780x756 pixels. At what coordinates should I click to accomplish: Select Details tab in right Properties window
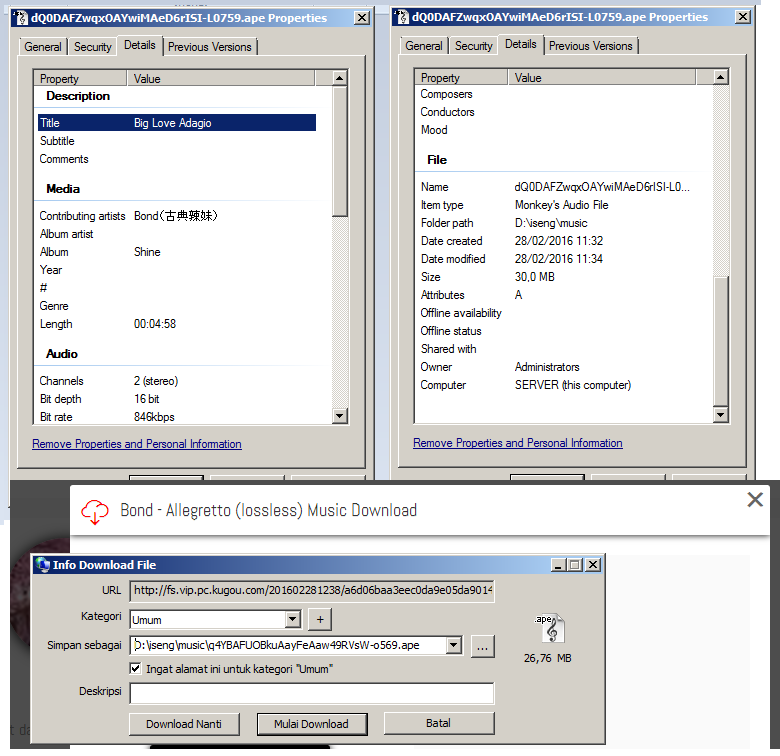point(521,44)
